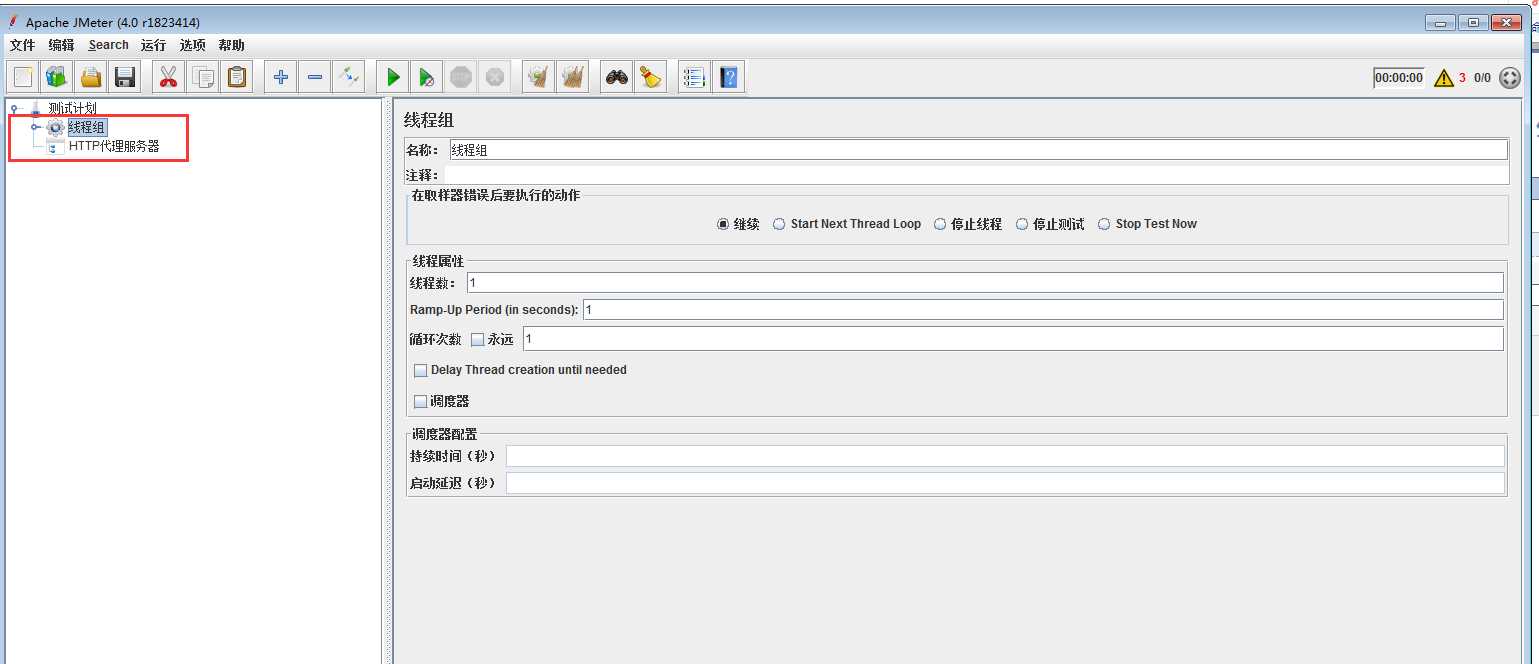The width and height of the screenshot is (1539, 664).
Task: Open the 文件 menu
Action: pos(22,45)
